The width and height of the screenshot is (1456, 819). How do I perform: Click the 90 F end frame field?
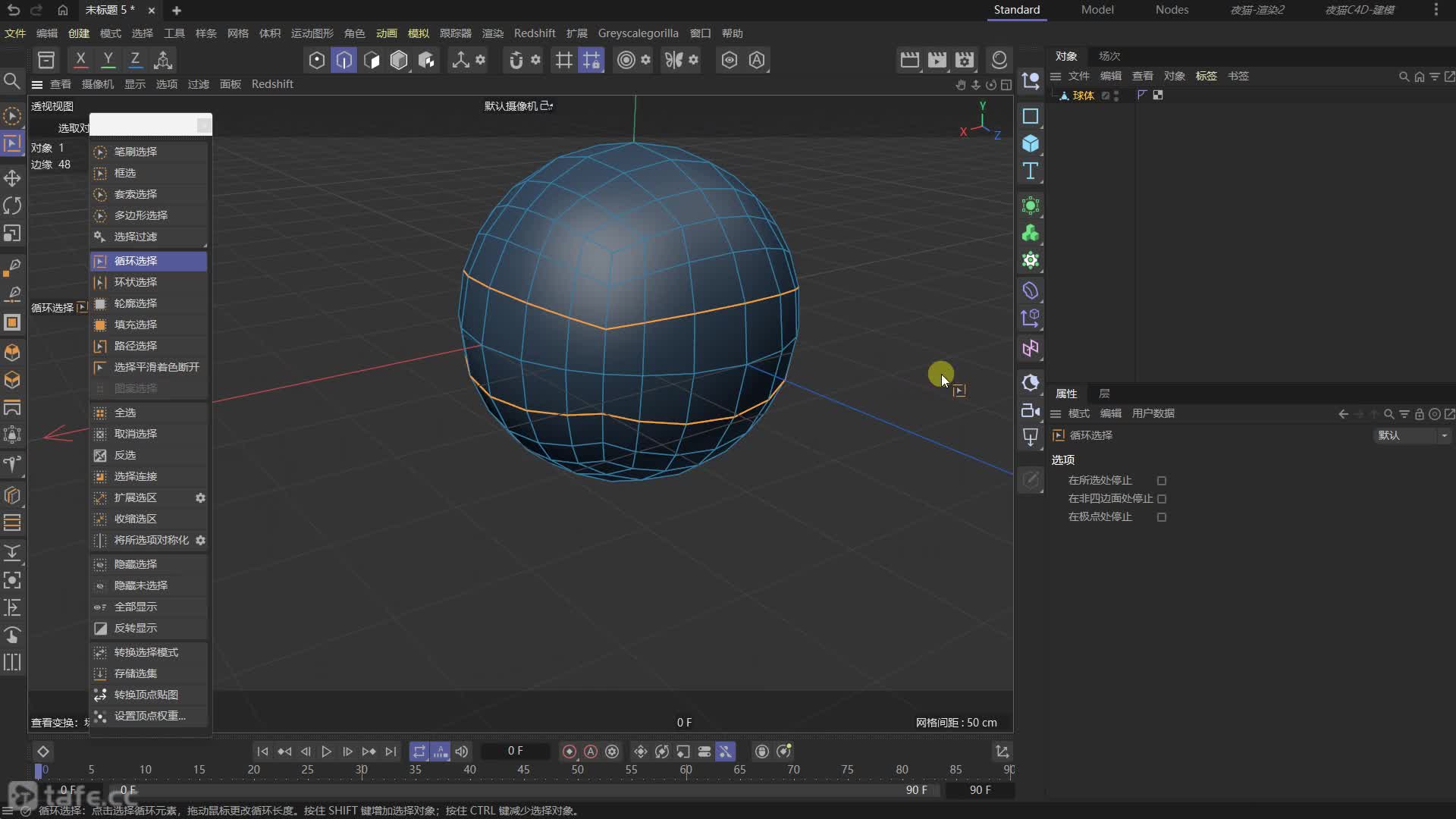point(980,790)
